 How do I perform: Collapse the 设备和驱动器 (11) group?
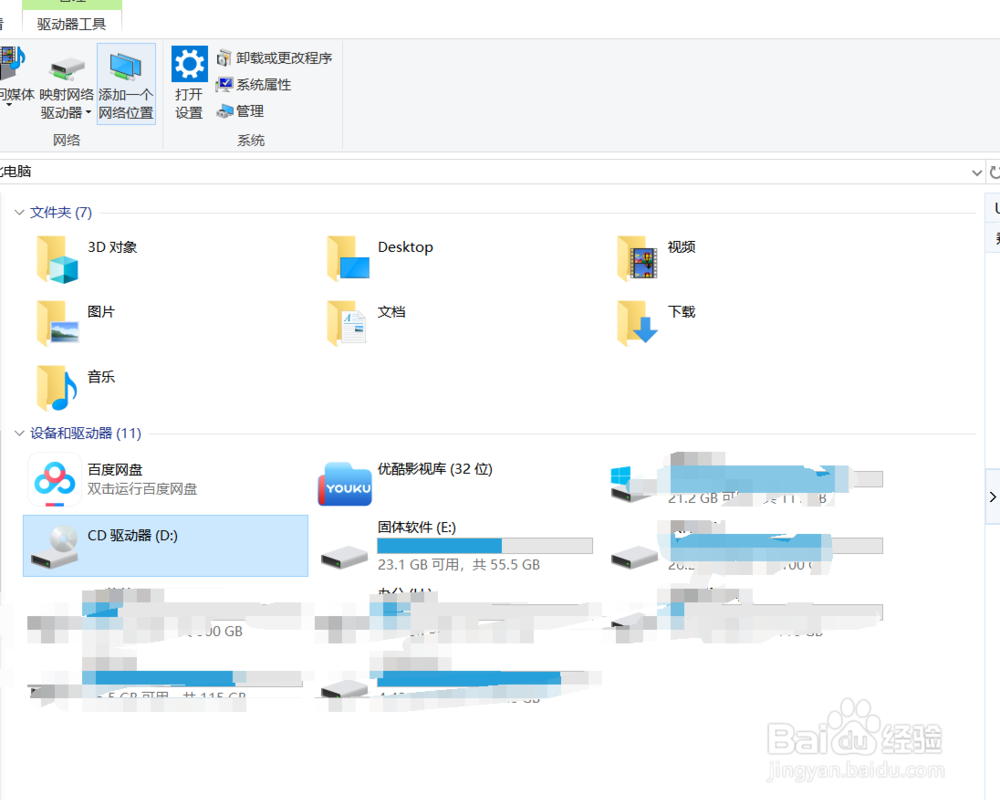pos(19,433)
